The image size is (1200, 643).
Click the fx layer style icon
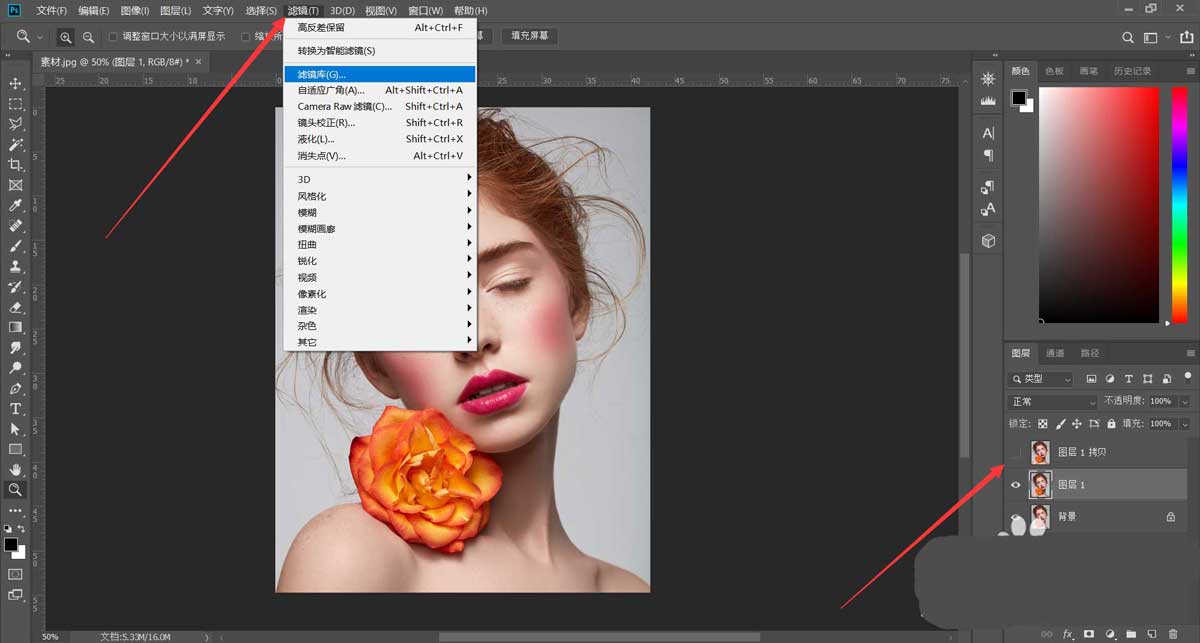pyautogui.click(x=1067, y=634)
